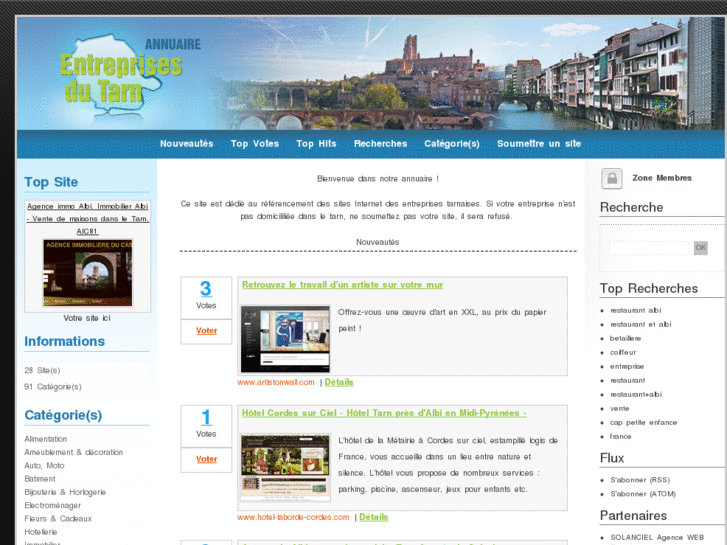Click the 3 Votes count box
Image resolution: width=727 pixels, height=545 pixels.
pos(206,298)
